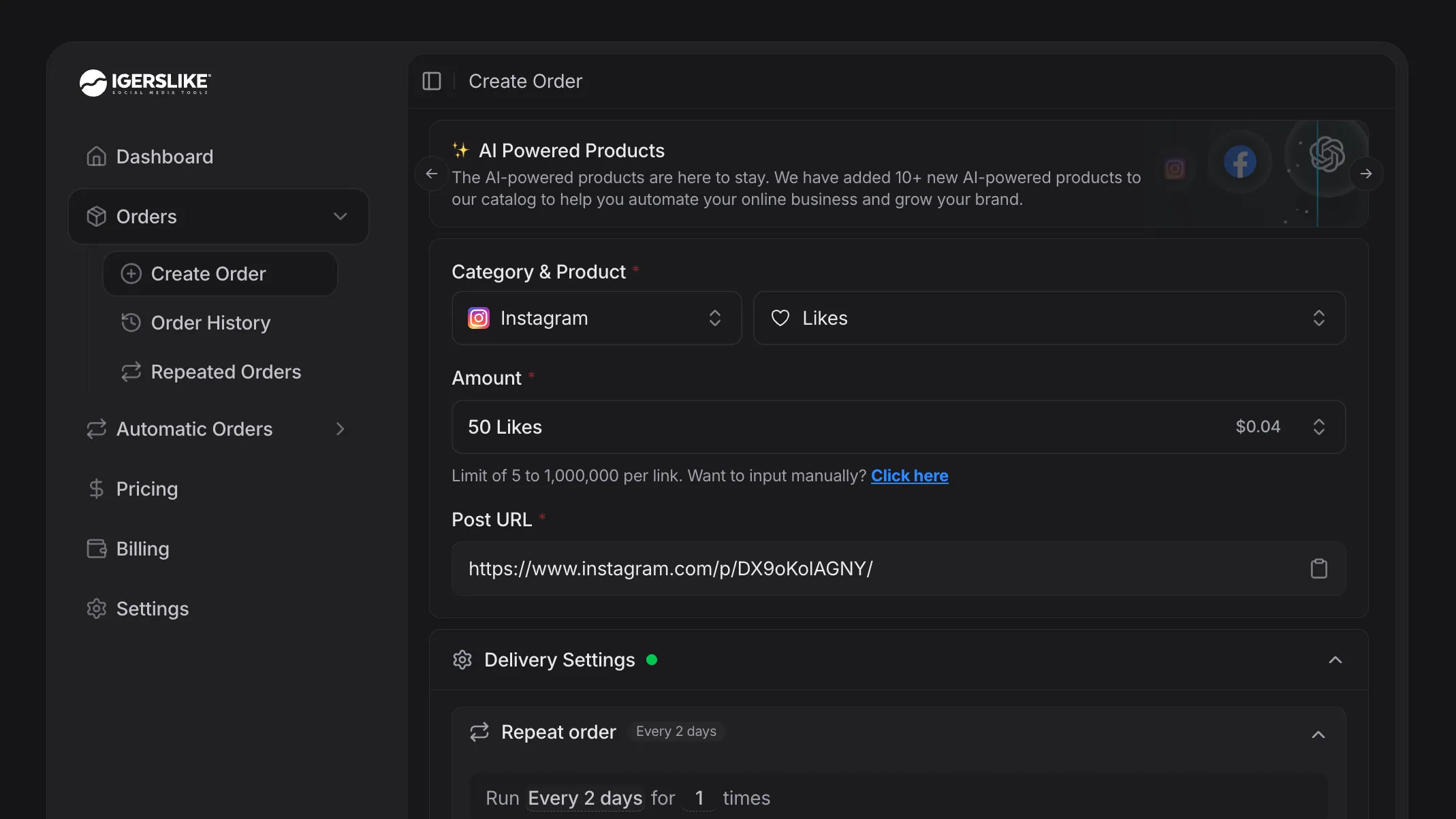1456x819 pixels.
Task: Click the Billing wallet icon
Action: pyautogui.click(x=97, y=549)
